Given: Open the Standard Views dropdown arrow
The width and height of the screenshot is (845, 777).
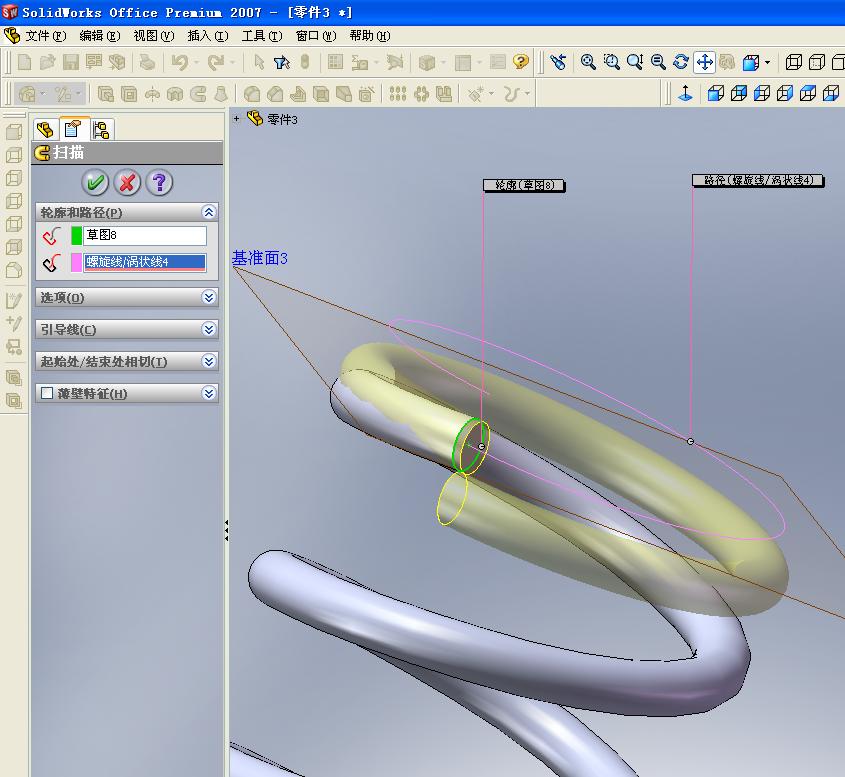Looking at the screenshot, I should [x=767, y=63].
